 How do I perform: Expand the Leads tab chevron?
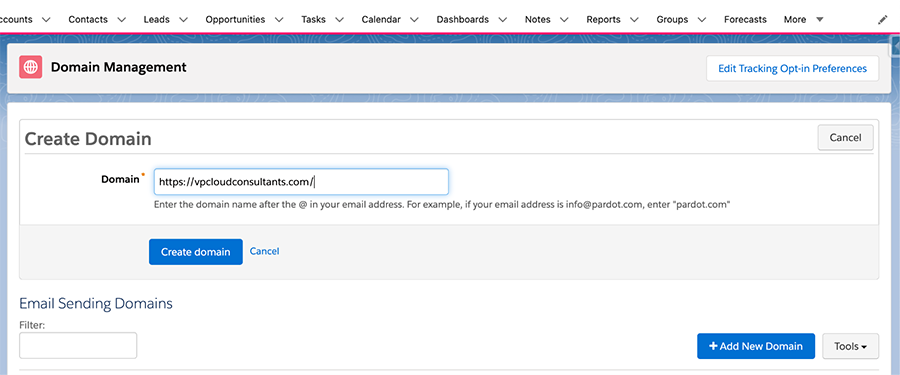coord(183,20)
